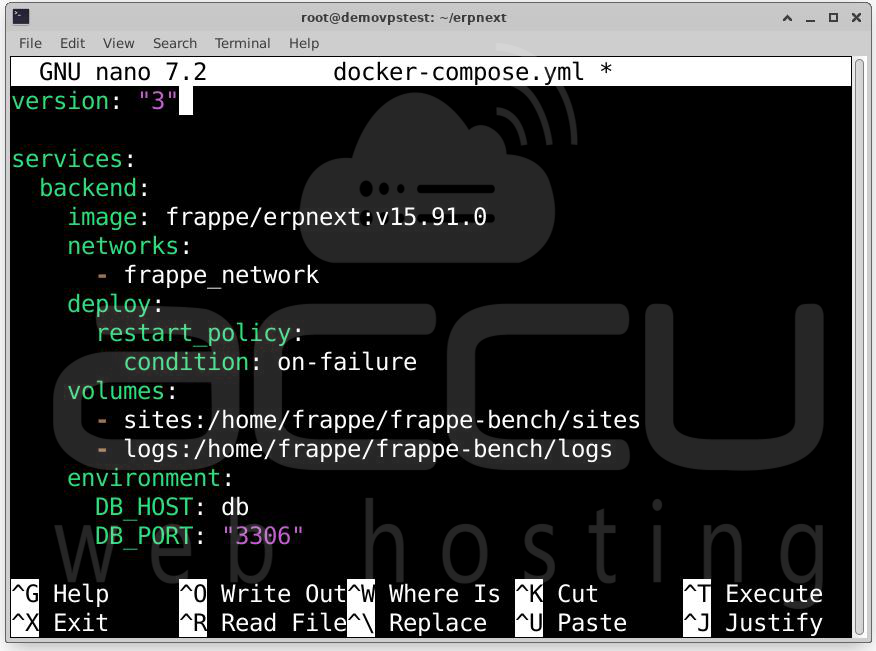Click the docker-compose.yml filename in nano header
The image size is (876, 651).
pyautogui.click(x=459, y=72)
